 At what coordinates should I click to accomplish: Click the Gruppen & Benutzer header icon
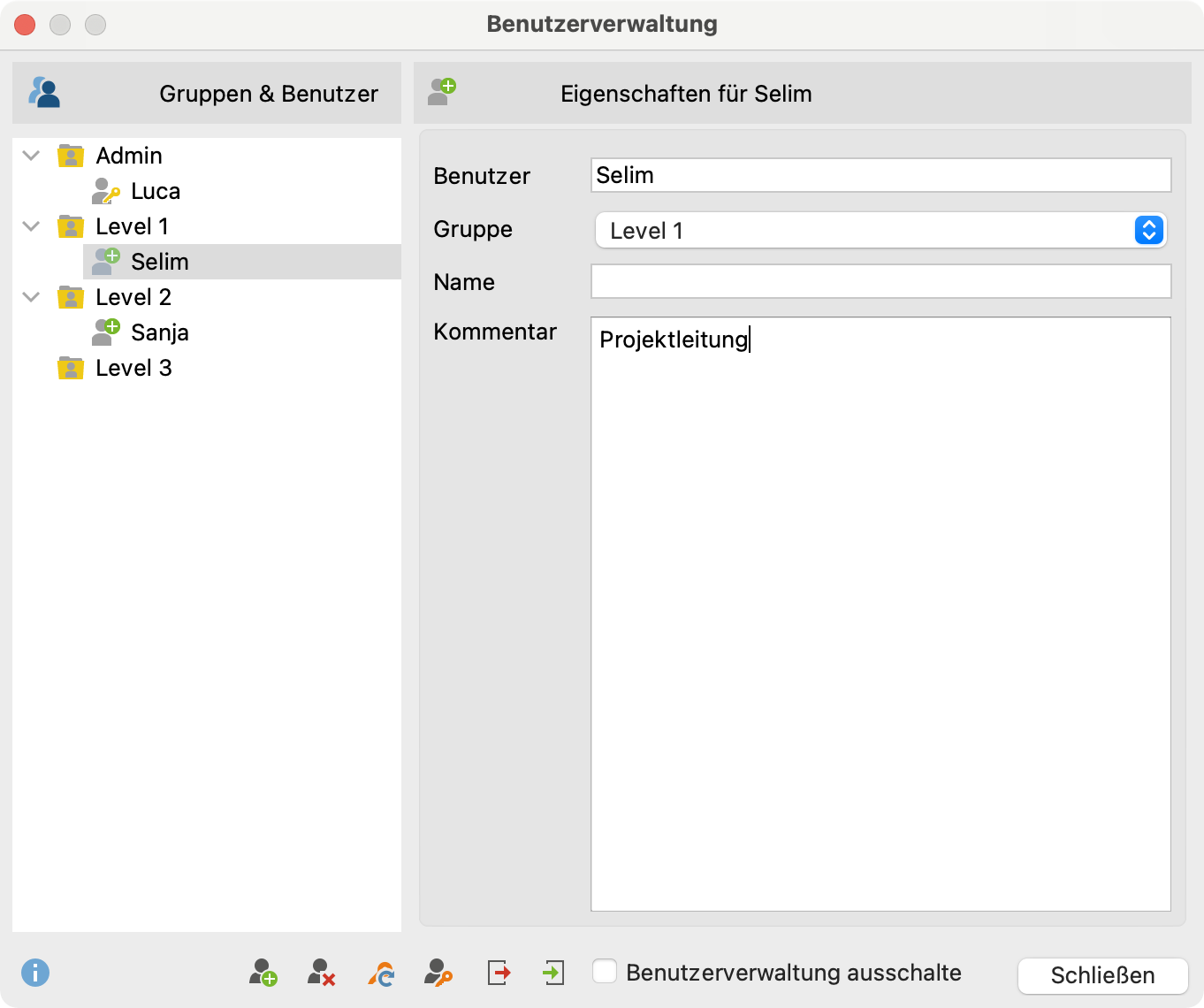(x=44, y=92)
